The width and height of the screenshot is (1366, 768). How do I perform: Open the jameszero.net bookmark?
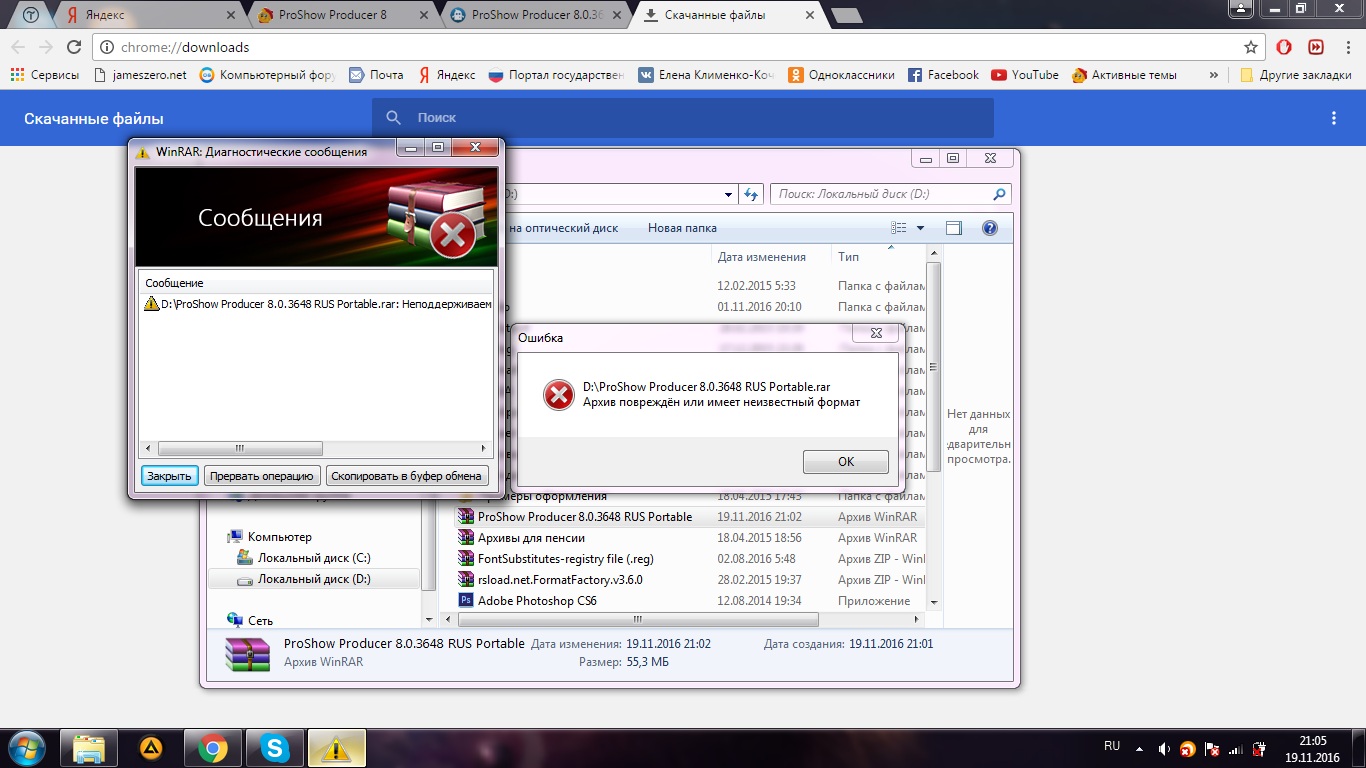coord(140,75)
